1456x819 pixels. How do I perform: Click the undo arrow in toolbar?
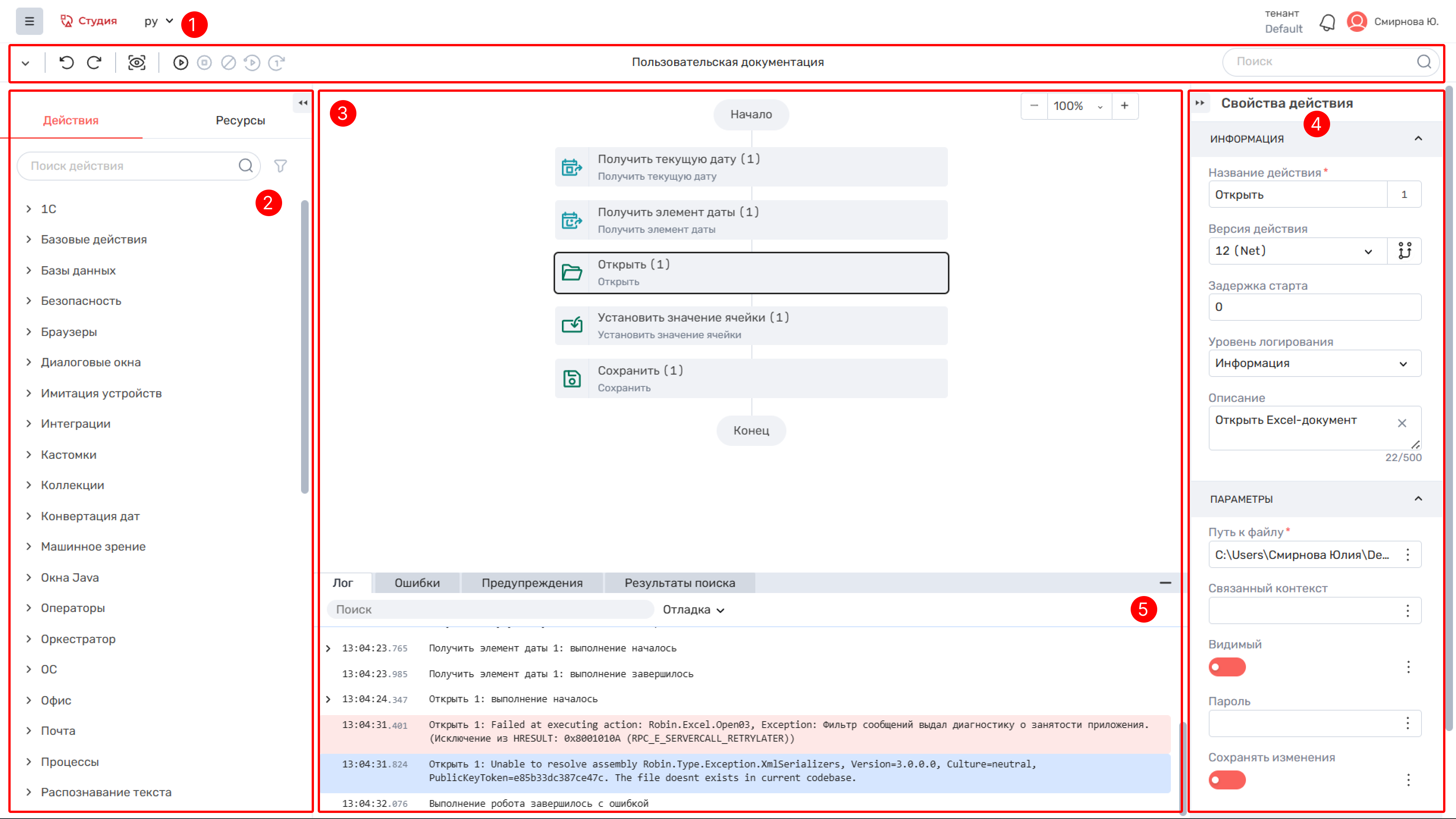click(67, 62)
